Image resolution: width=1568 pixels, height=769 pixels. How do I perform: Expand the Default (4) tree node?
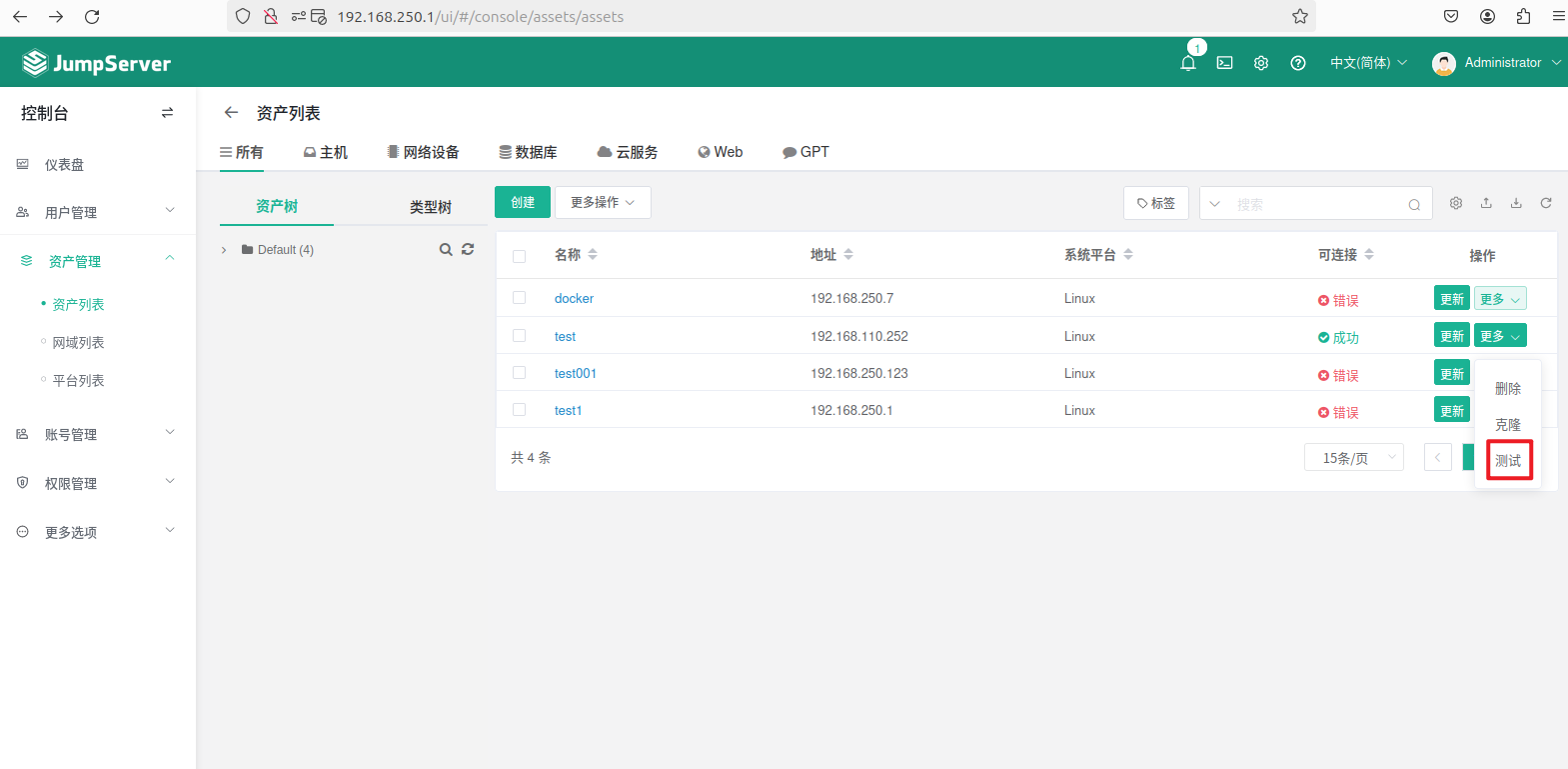pos(224,250)
